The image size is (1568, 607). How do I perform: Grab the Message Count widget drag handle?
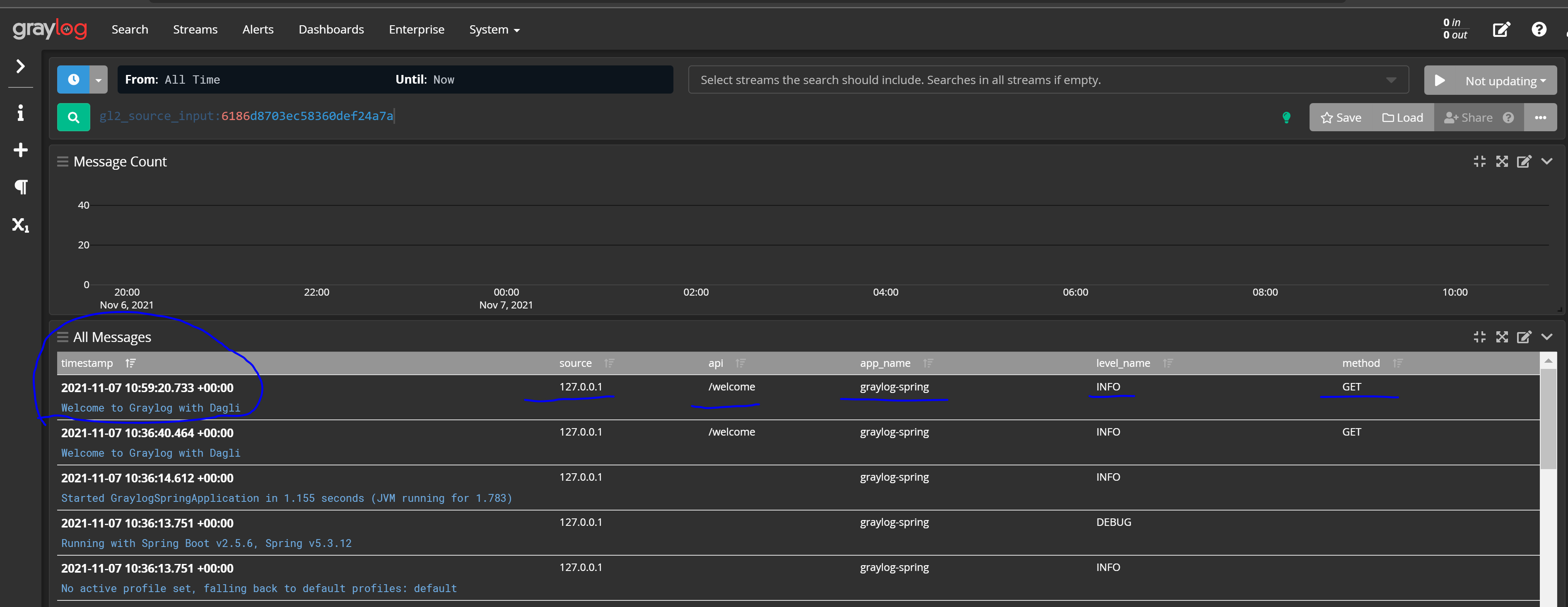coord(63,161)
